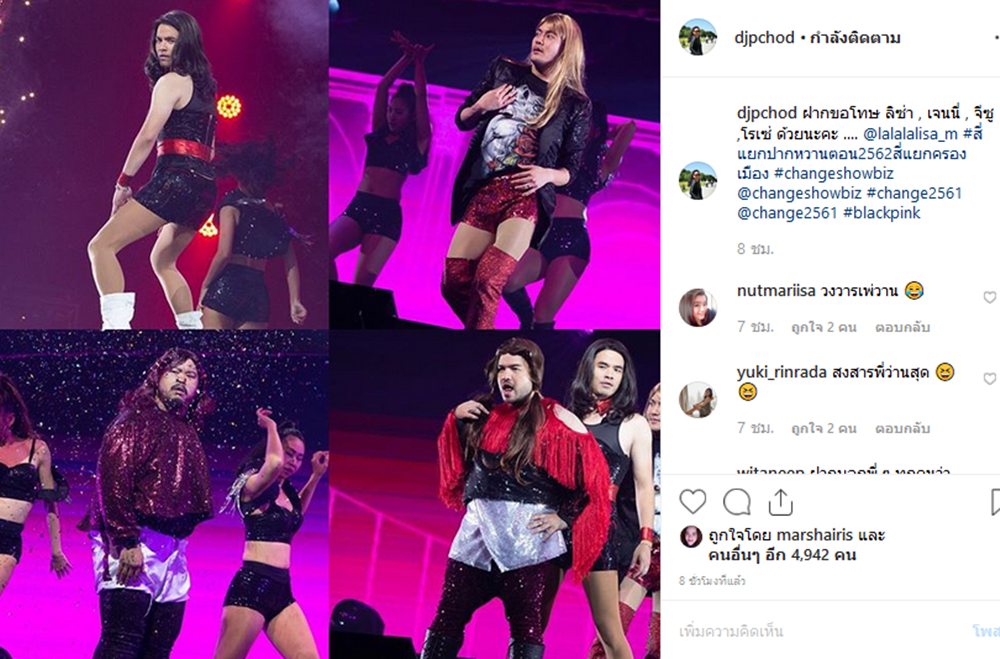This screenshot has height=659, width=1000.
Task: Reply to yuki_rinrada's comment
Action: [902, 428]
